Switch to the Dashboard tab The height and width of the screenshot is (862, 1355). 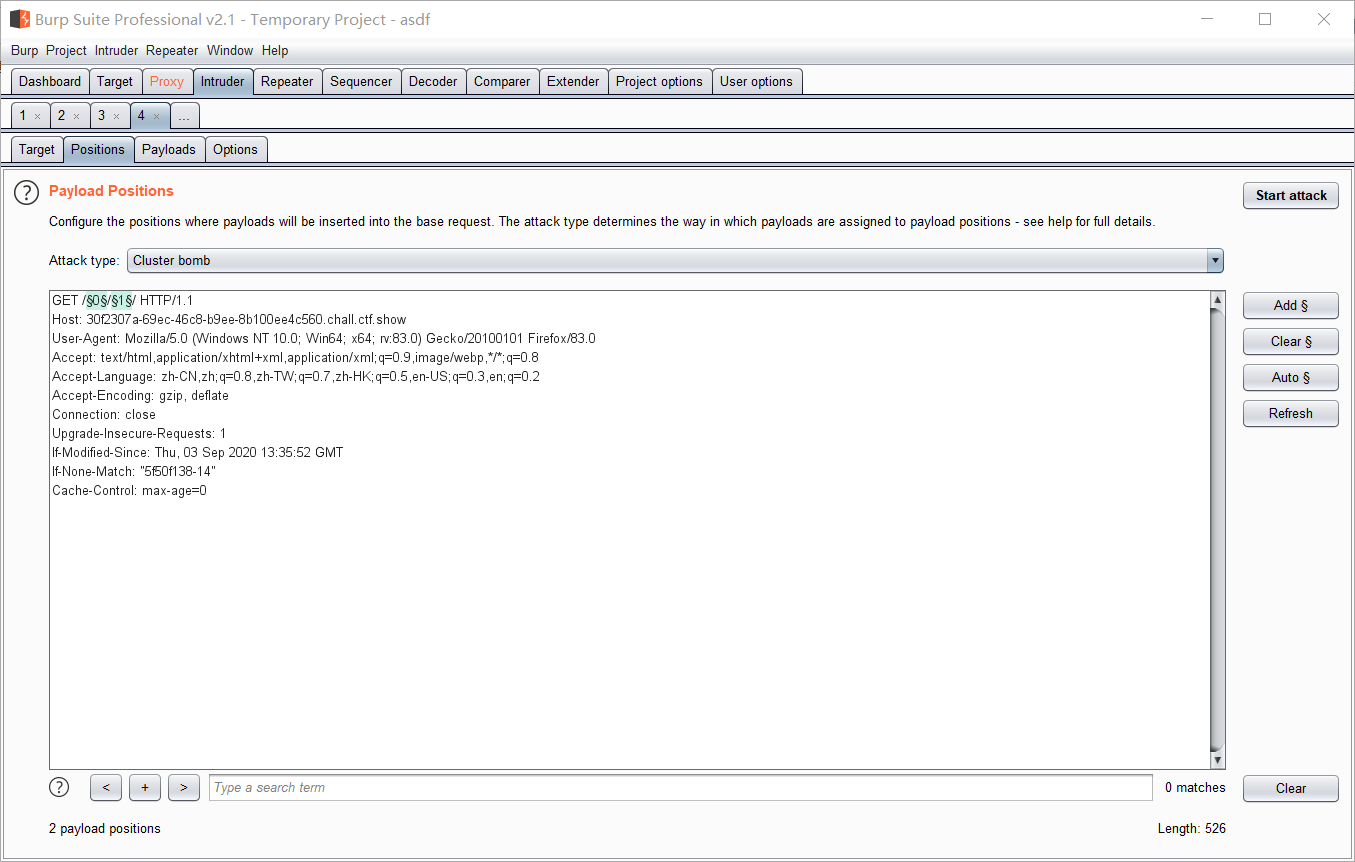[50, 82]
